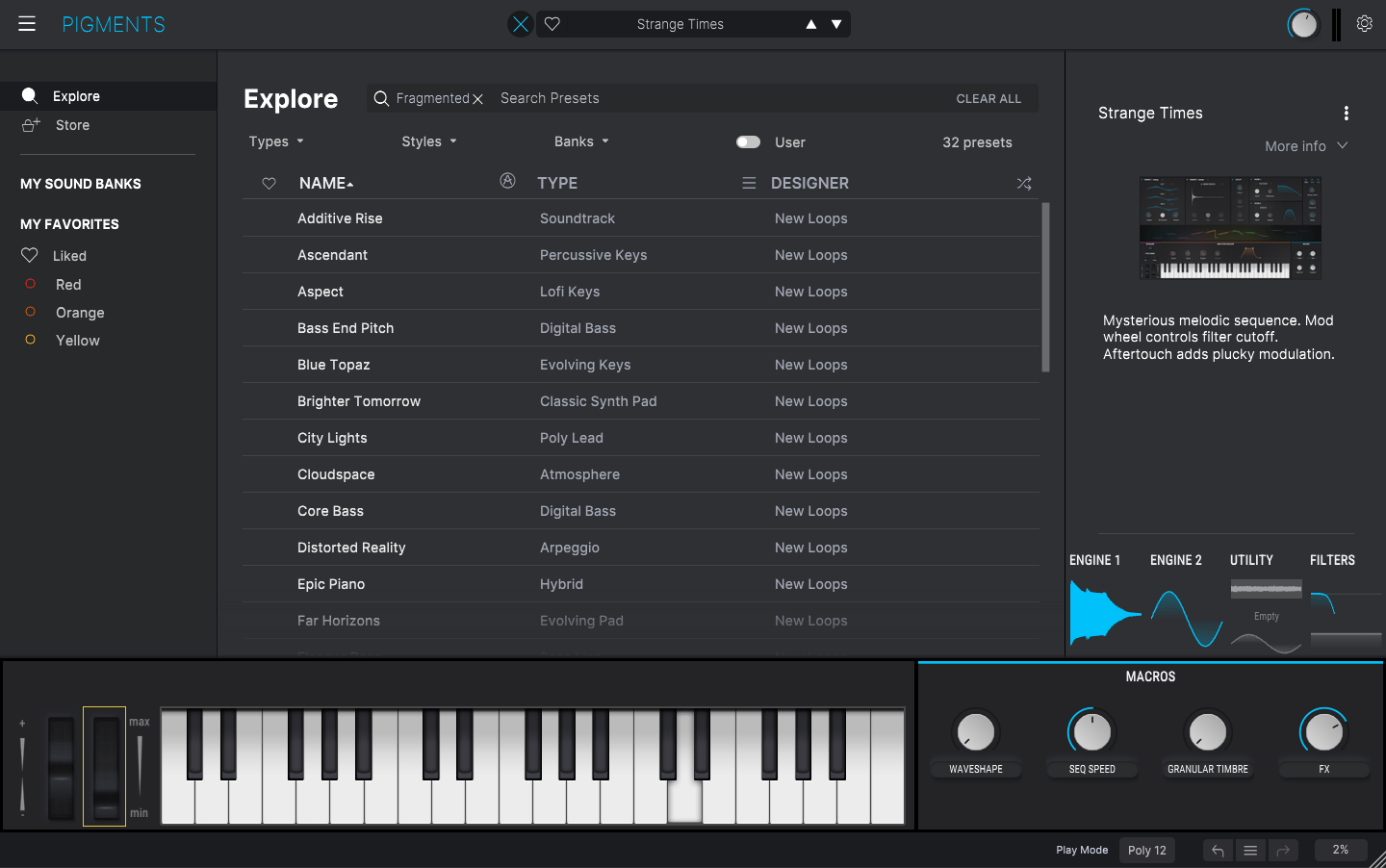The image size is (1386, 868).
Task: Open the hamburger menu at top left
Action: click(26, 23)
